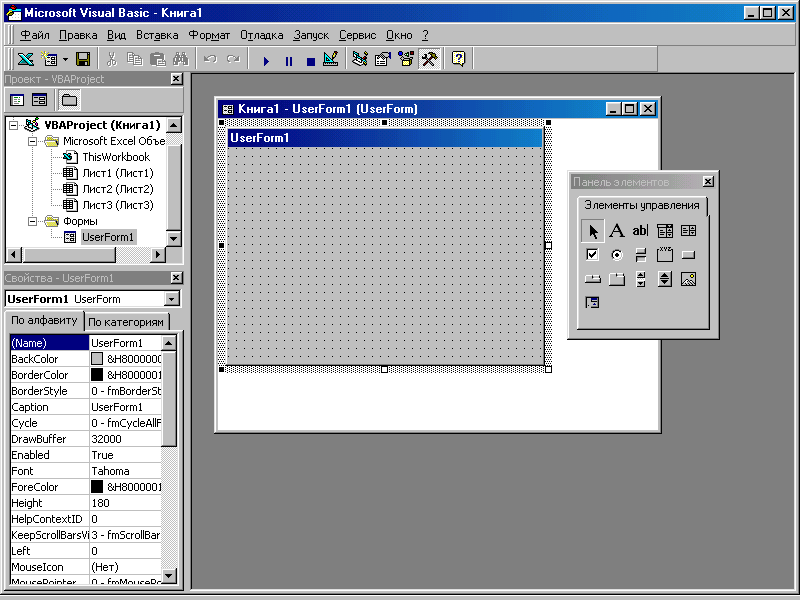This screenshot has height=600, width=800.
Task: Select the ScrollBar control tool
Action: (640, 279)
